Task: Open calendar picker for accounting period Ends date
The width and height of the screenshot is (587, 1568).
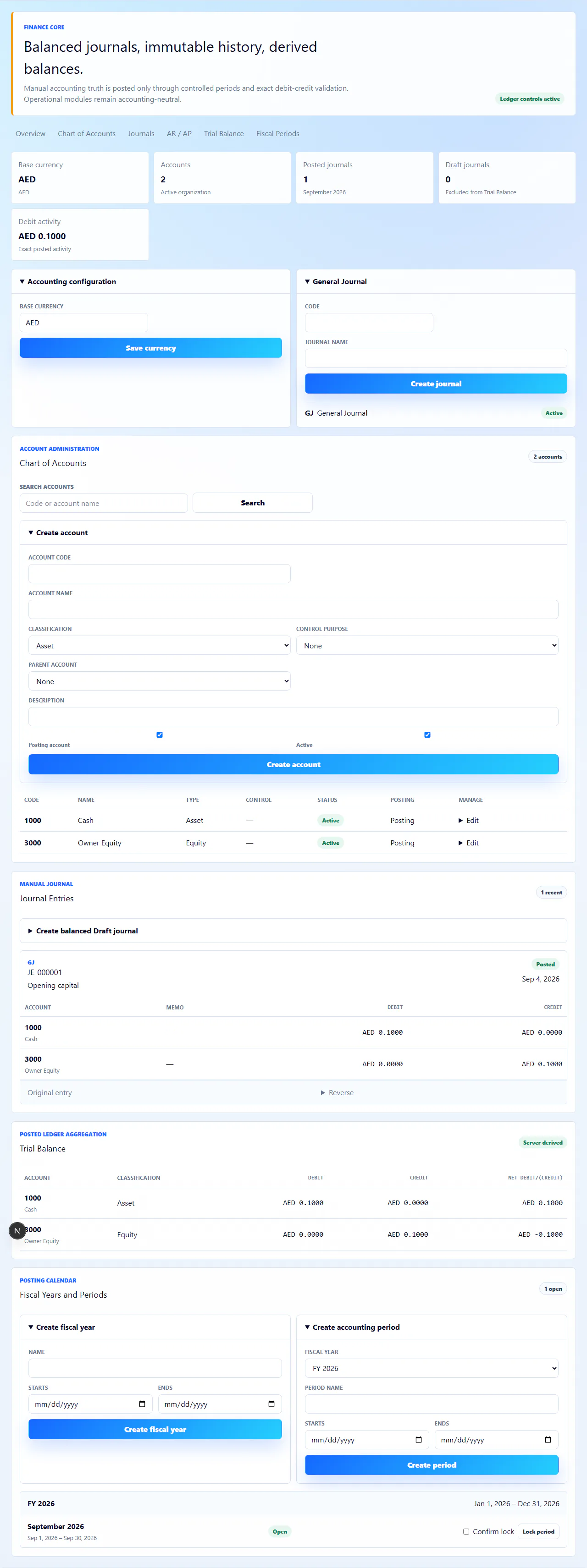Action: (548, 1440)
